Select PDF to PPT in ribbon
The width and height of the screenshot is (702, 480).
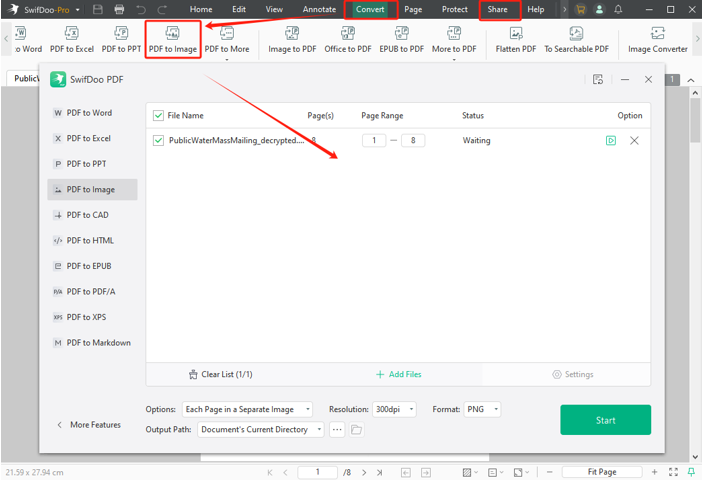121,39
